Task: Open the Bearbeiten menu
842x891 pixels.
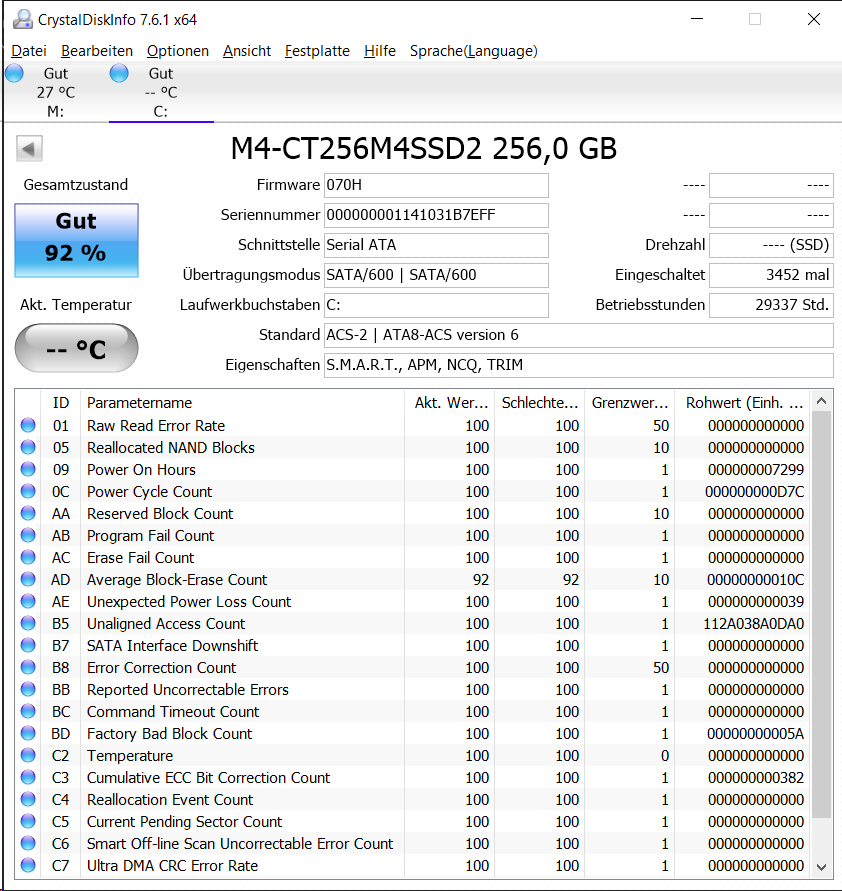Action: point(97,51)
